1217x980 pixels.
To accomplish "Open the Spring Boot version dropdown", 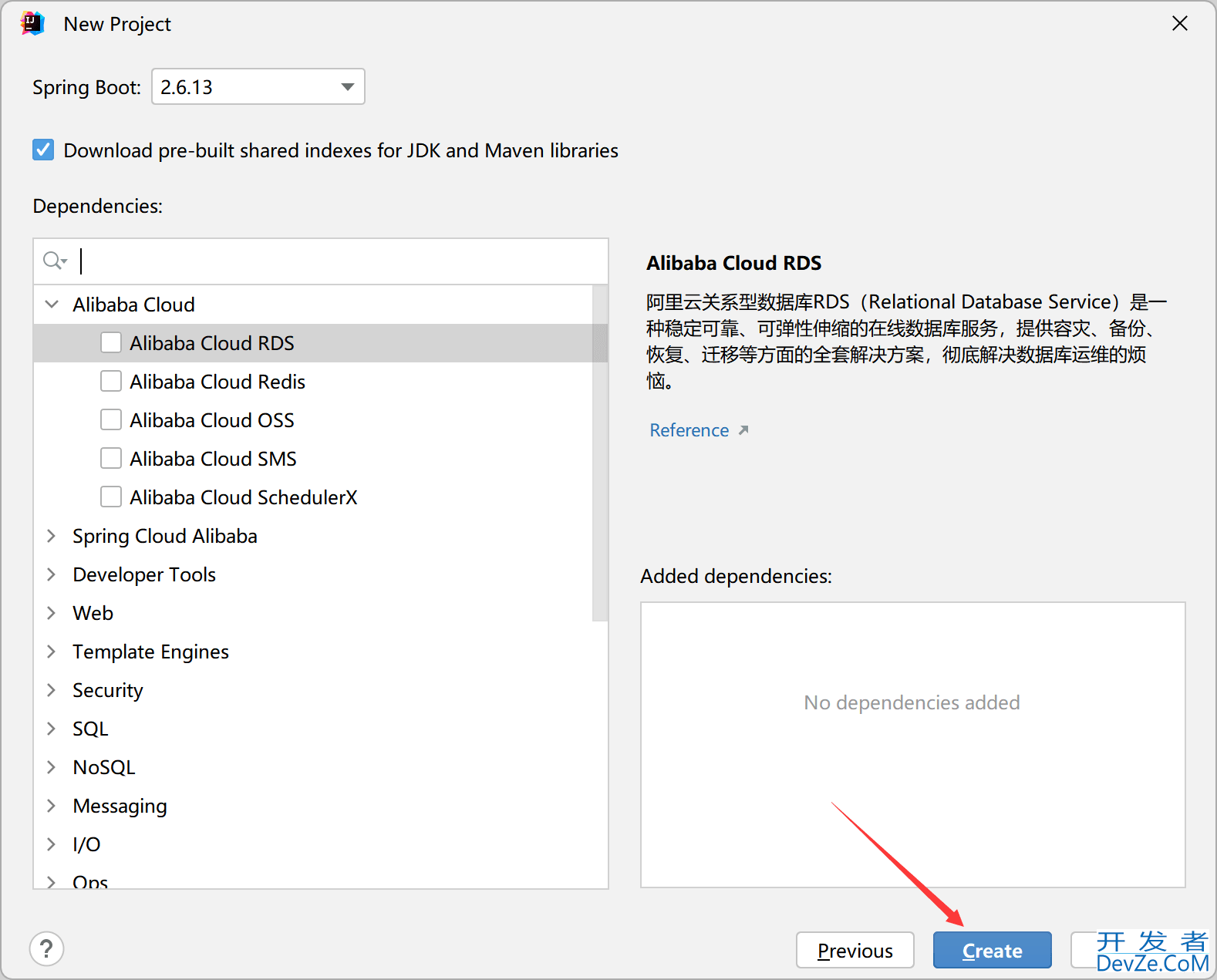I will coord(258,86).
